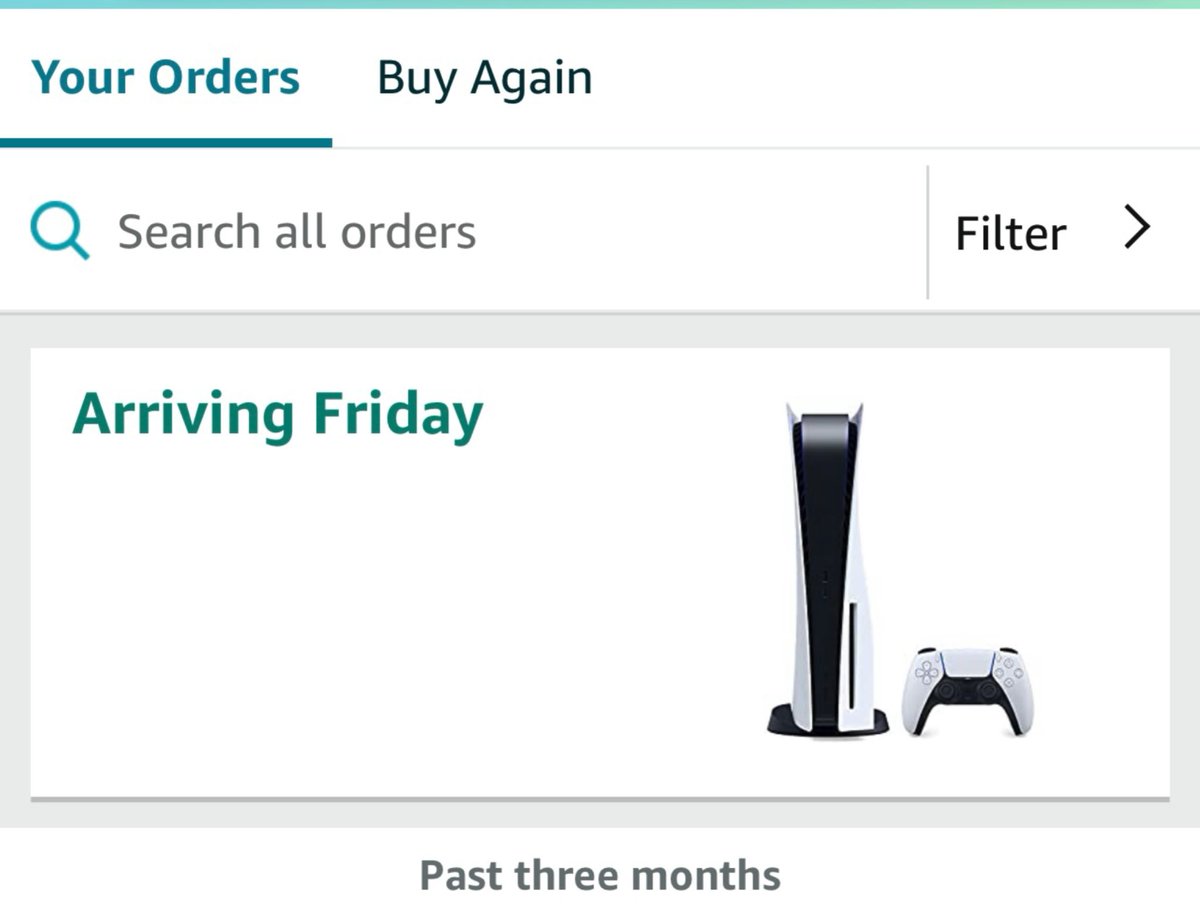Tap the black stand of the console

[828, 722]
